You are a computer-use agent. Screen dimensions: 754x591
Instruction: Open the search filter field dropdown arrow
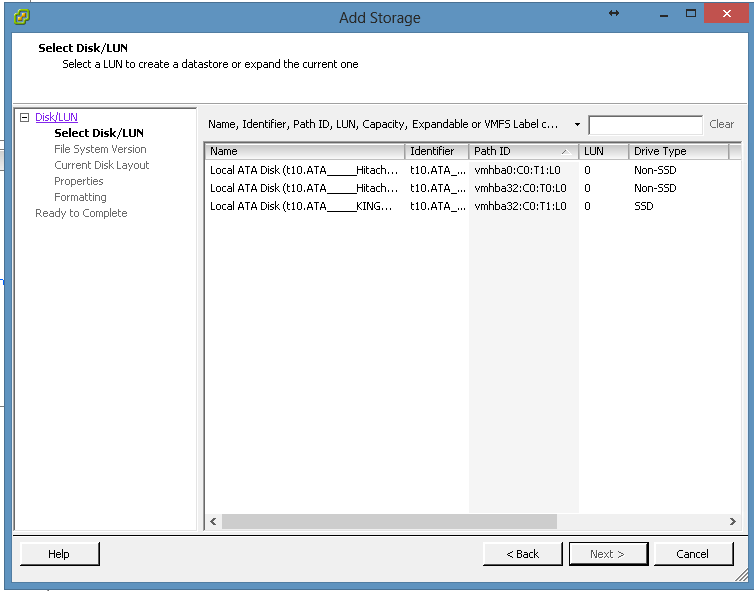(x=577, y=125)
